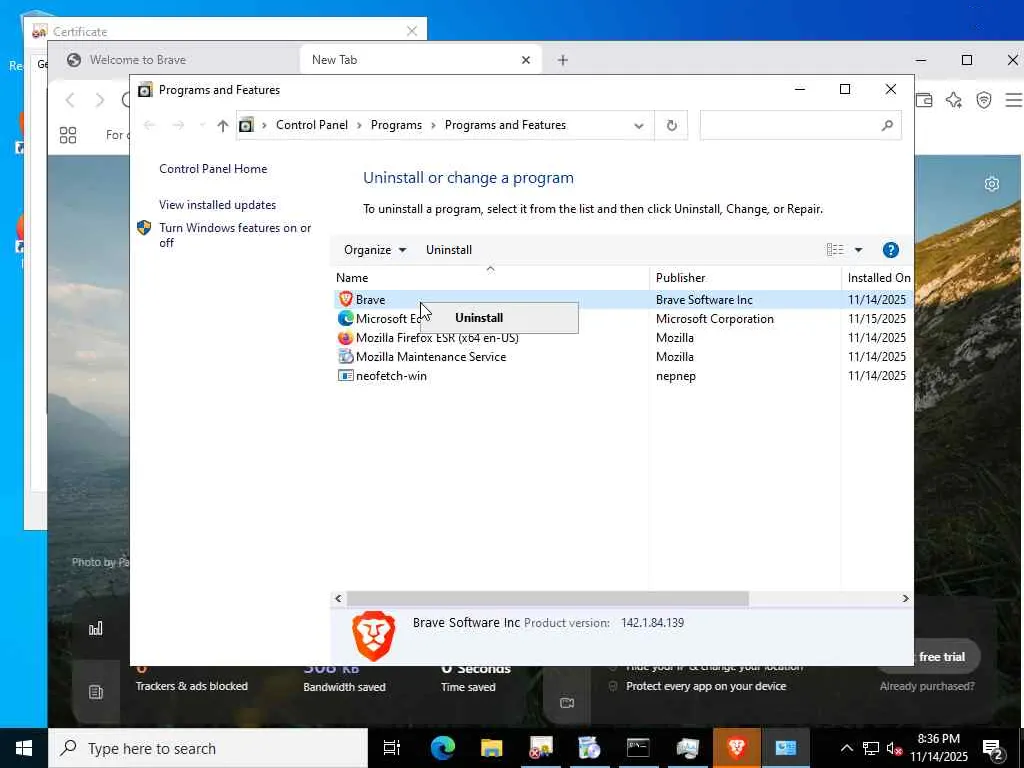Click the neofetch-win program icon
This screenshot has width=1024, height=768.
[x=345, y=376]
